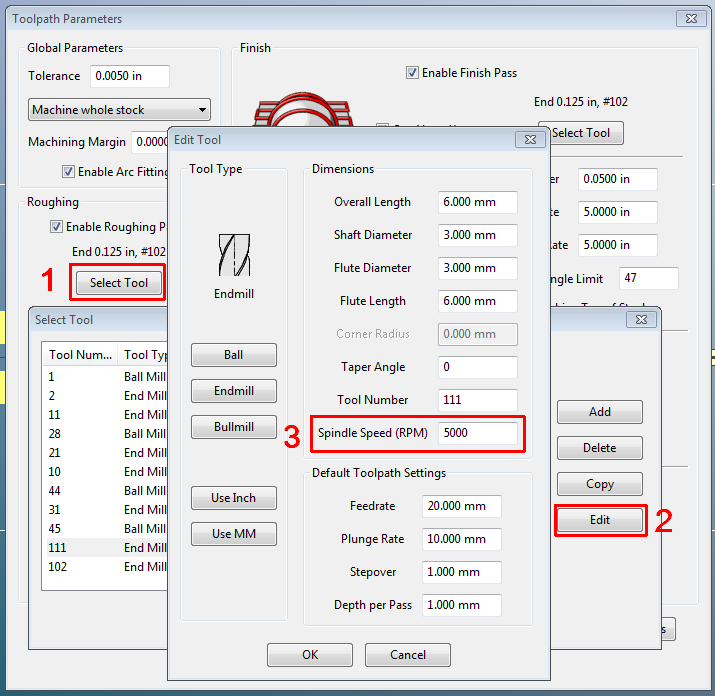Click the Spindle Speed (RPM) field

point(478,433)
